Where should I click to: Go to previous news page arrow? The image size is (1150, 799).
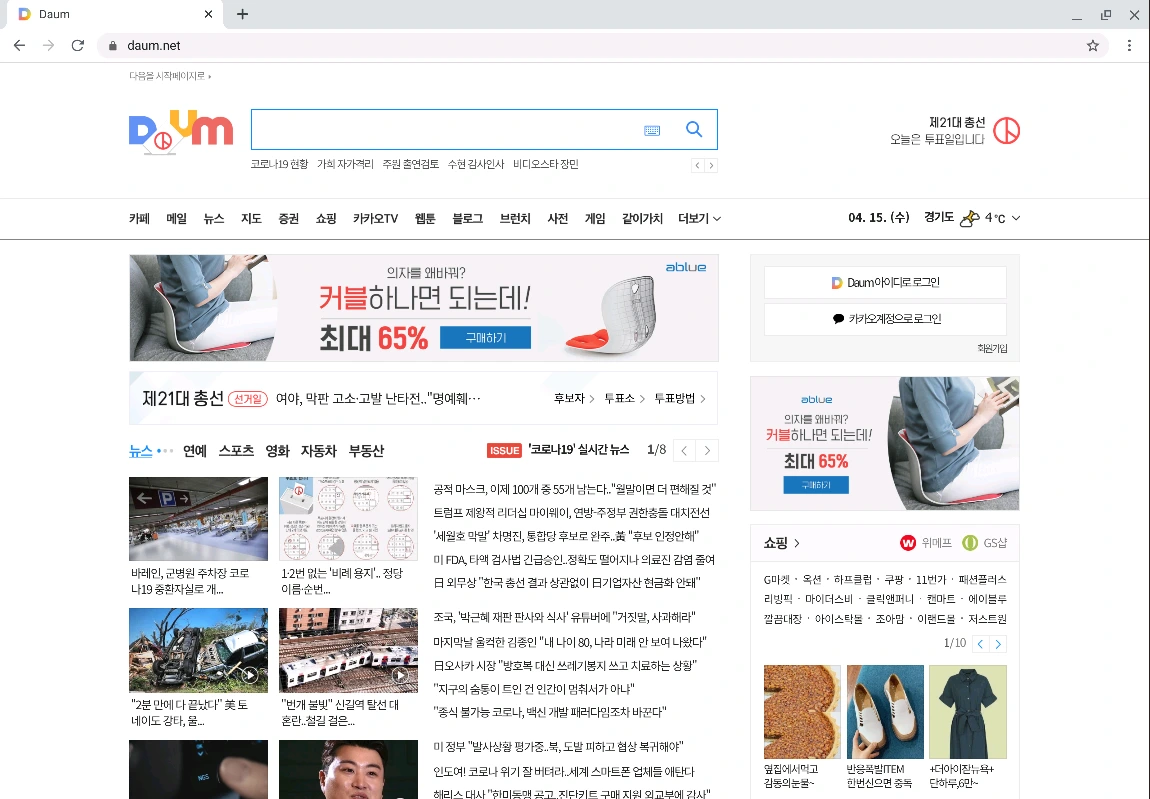(684, 450)
